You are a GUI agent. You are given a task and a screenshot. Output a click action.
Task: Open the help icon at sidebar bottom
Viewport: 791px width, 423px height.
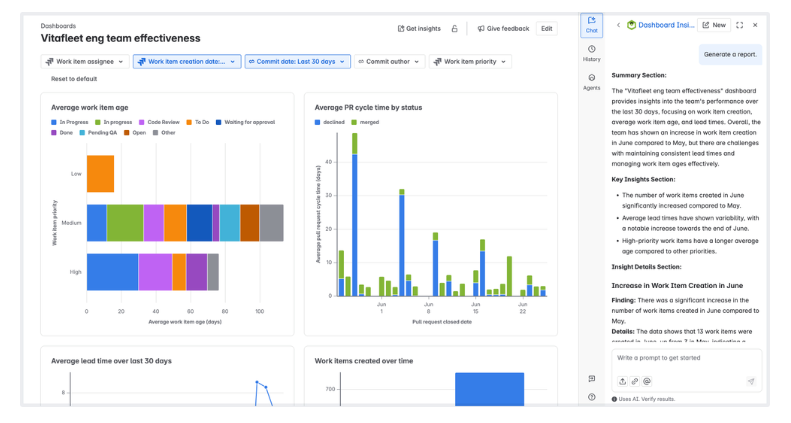(591, 397)
